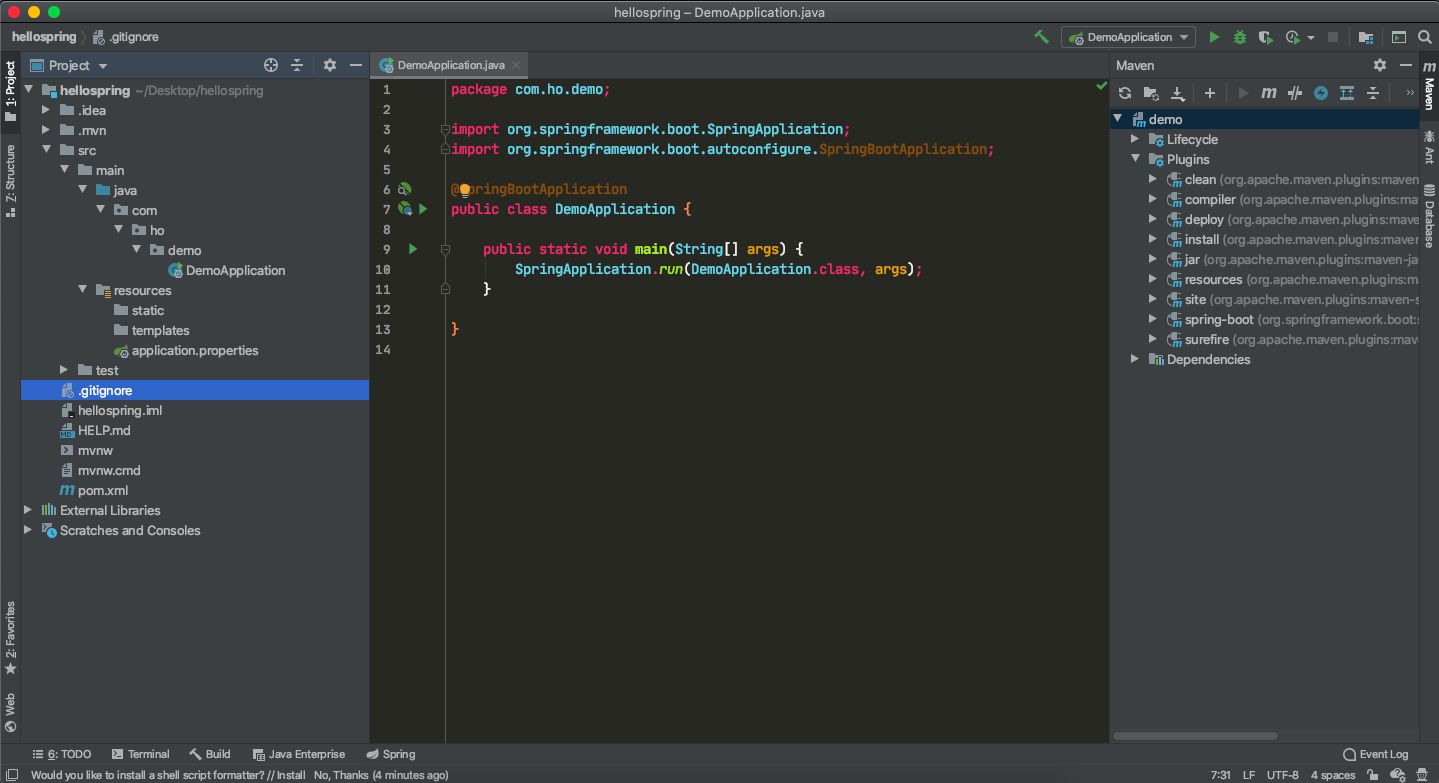Click the lightbulb intention icon on line 6
Screen dimensions: 1439x783
click(x=465, y=190)
